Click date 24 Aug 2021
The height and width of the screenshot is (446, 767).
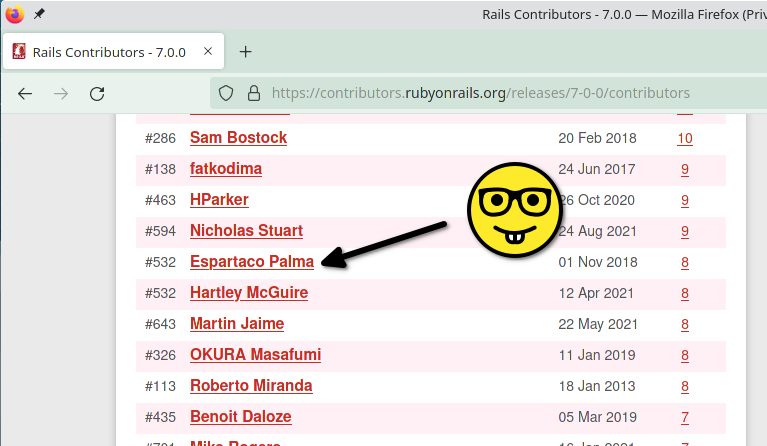coord(597,231)
